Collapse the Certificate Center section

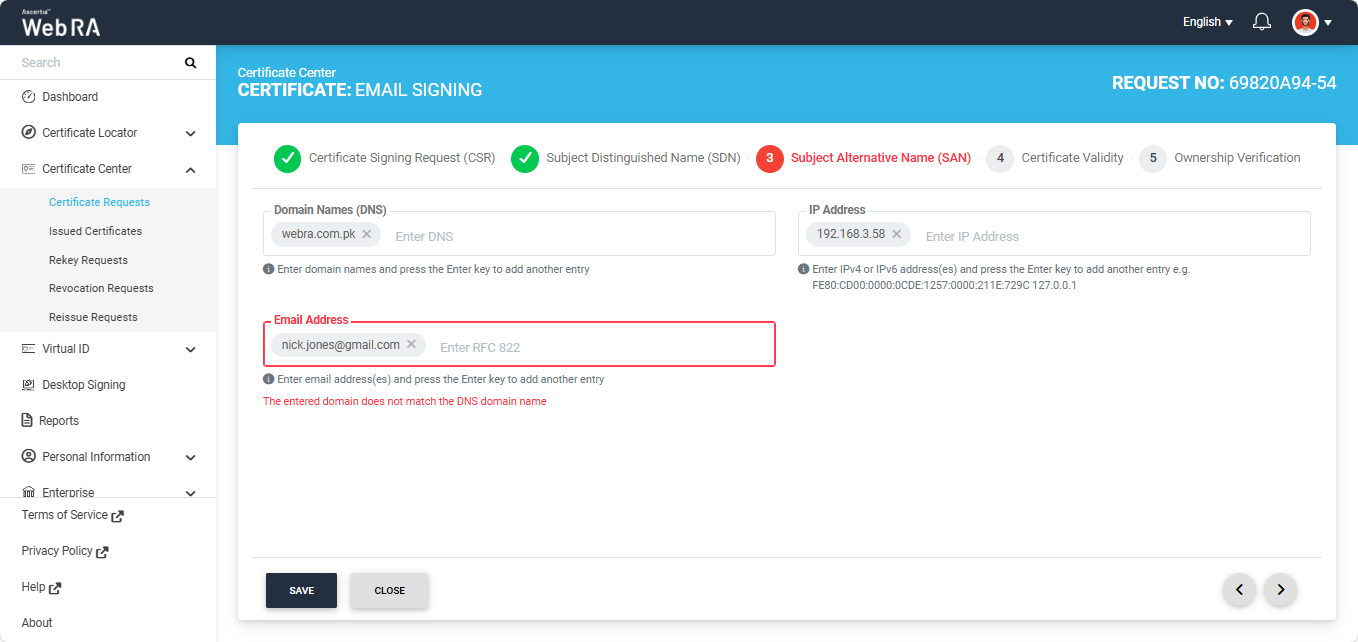(190, 169)
